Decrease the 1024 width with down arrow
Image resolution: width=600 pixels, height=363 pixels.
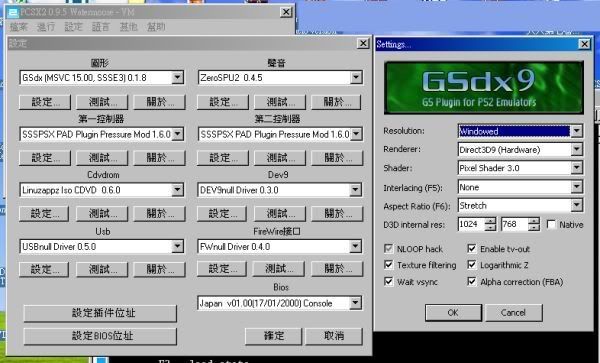tap(490, 228)
